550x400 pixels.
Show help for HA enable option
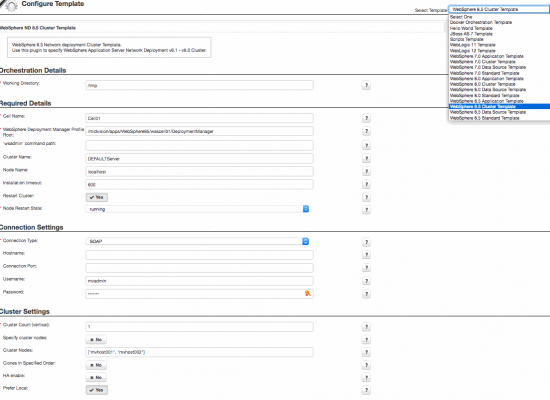(x=366, y=378)
